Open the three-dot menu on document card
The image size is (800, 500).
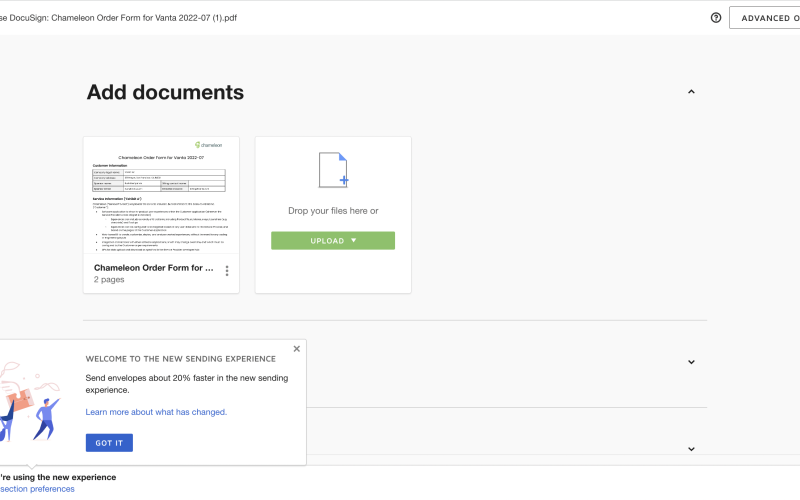227,271
